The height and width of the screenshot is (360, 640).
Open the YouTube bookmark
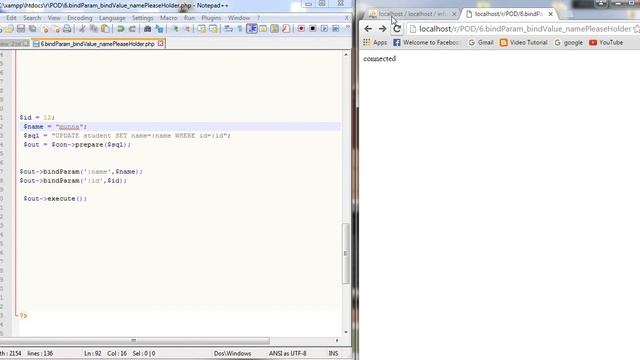click(606, 42)
